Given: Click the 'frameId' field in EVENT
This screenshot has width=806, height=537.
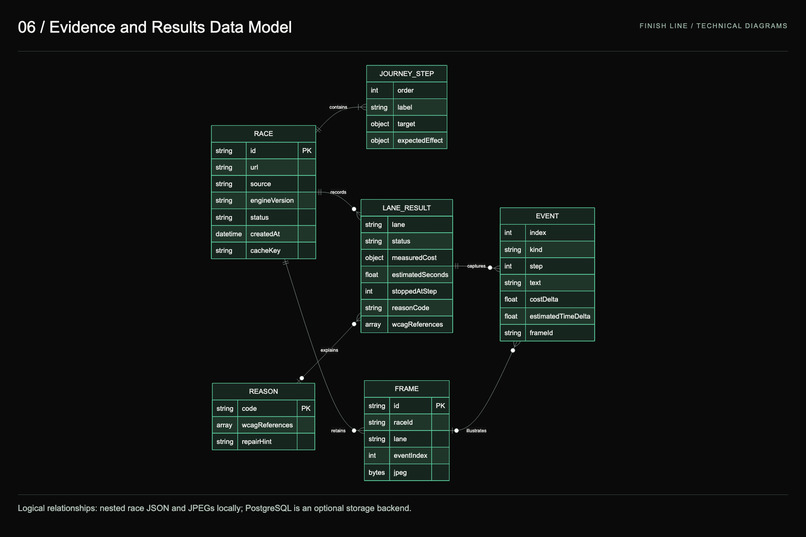Looking at the screenshot, I should tap(560, 332).
